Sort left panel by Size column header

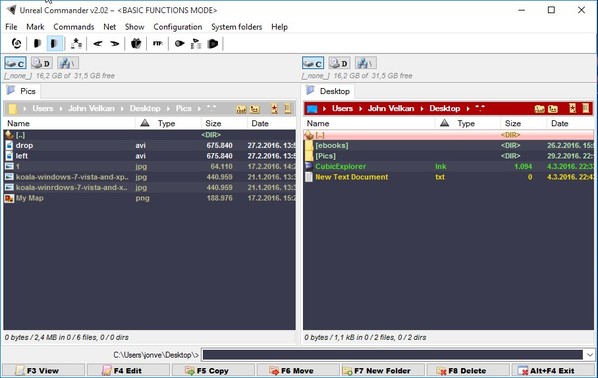click(x=223, y=123)
